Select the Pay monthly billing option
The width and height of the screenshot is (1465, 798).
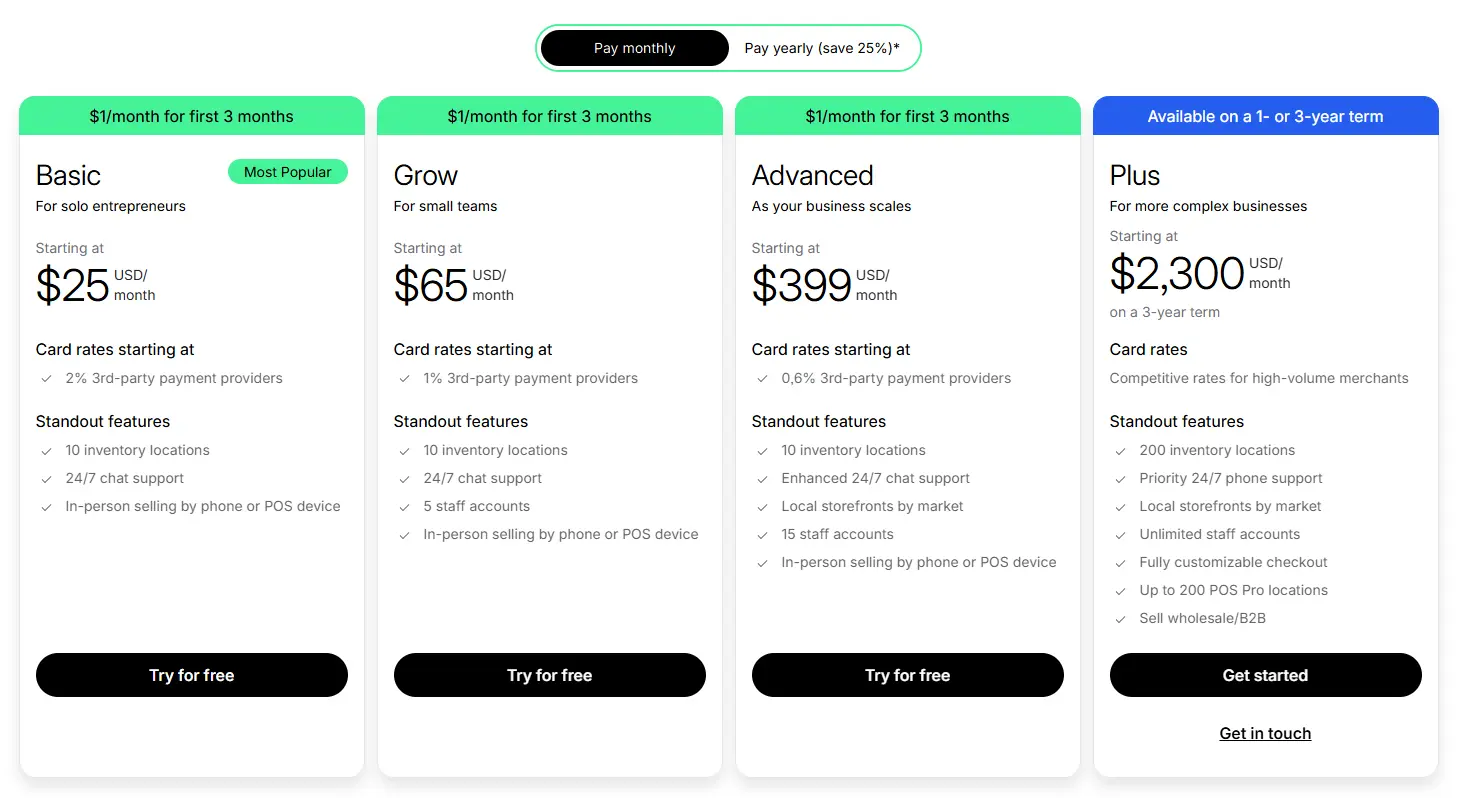pyautogui.click(x=634, y=47)
